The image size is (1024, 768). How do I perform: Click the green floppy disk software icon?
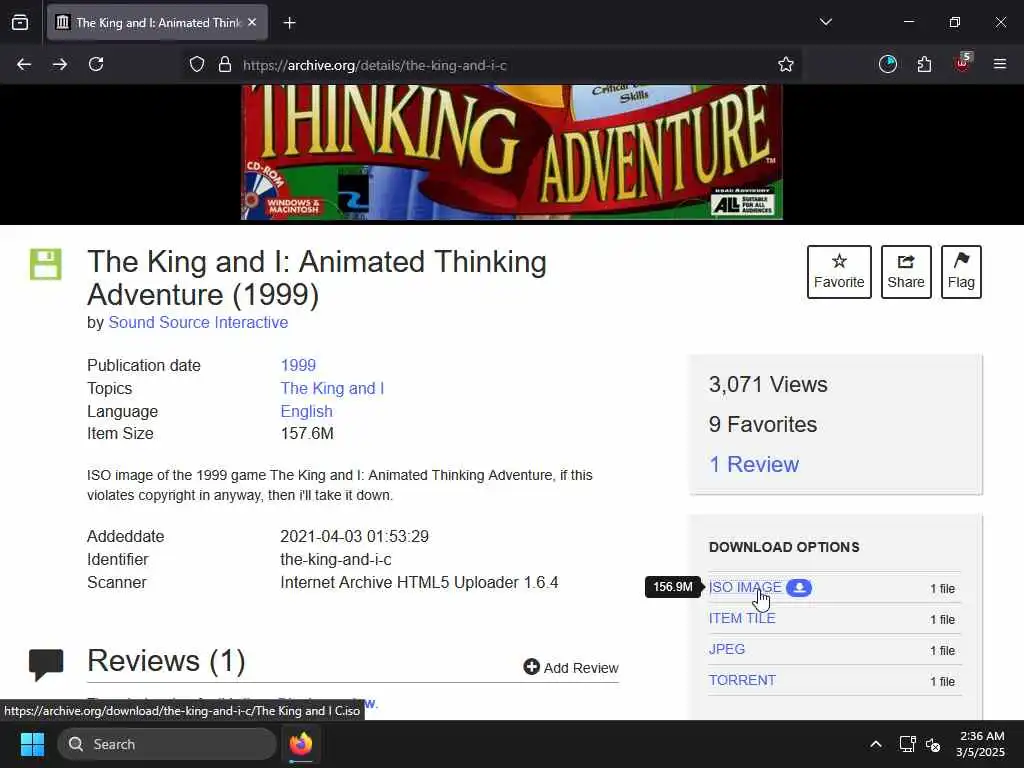(x=46, y=264)
